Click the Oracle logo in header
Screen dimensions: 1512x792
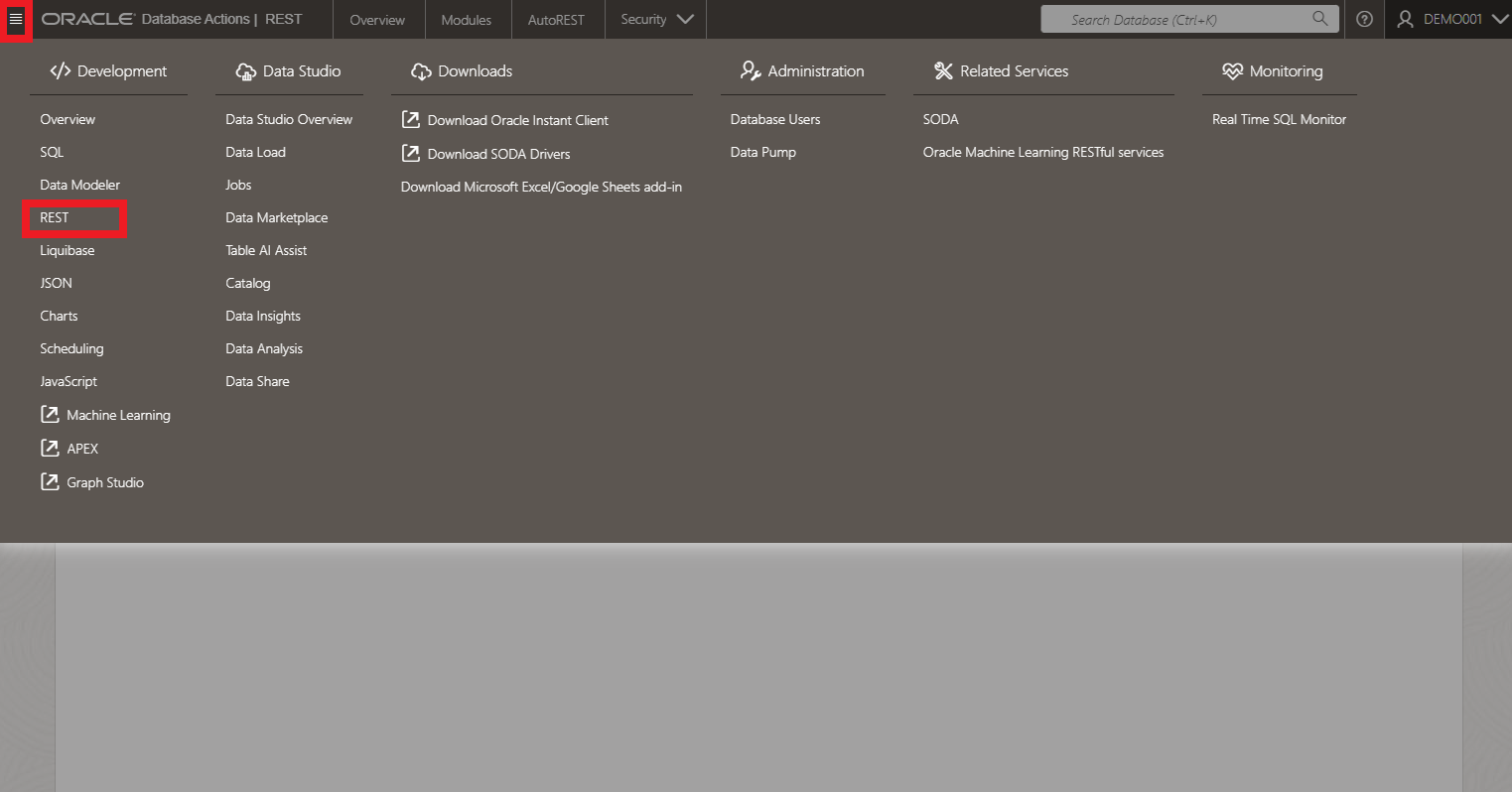[x=88, y=19]
